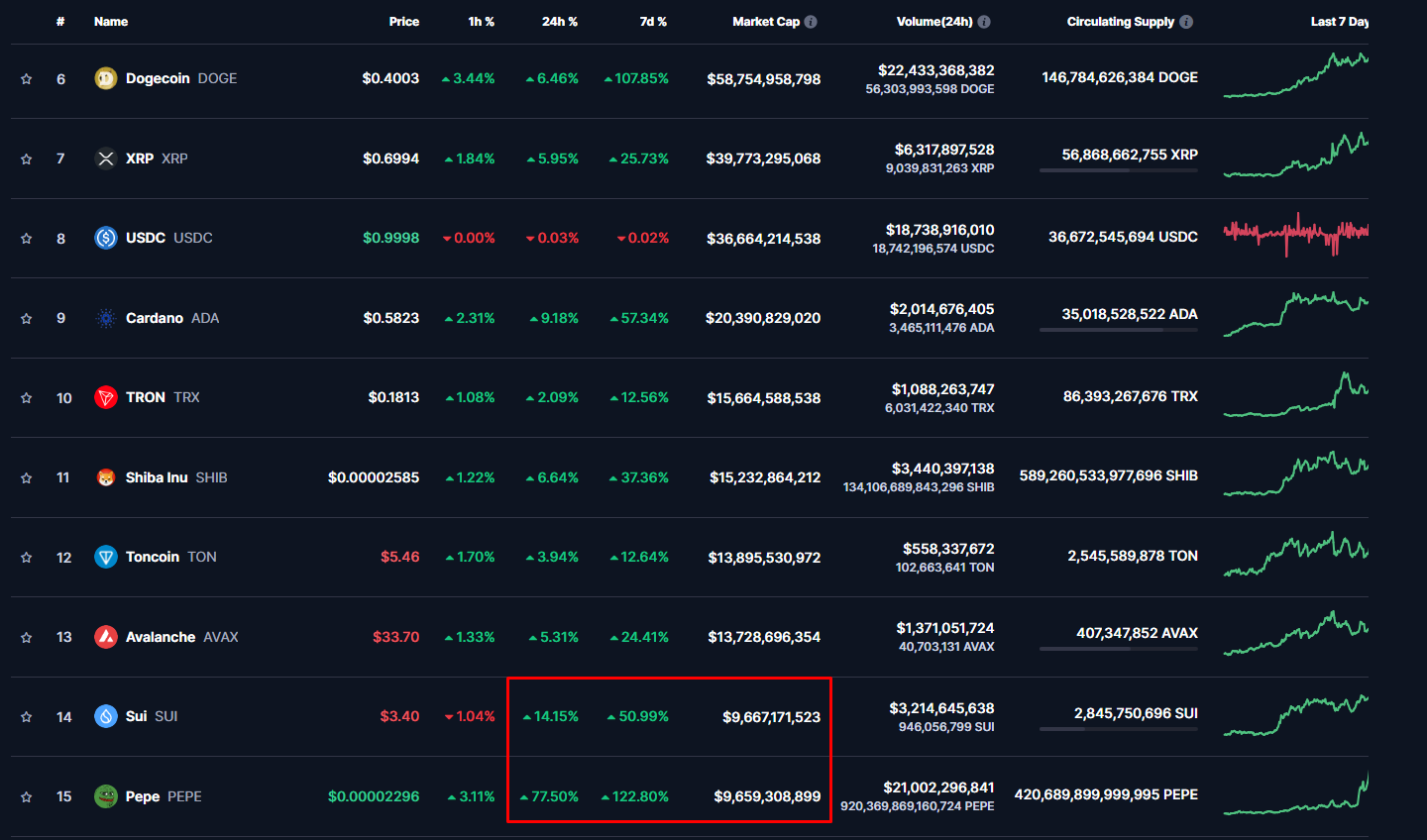Click the TRON coin logo
The image size is (1427, 840).
[x=106, y=397]
